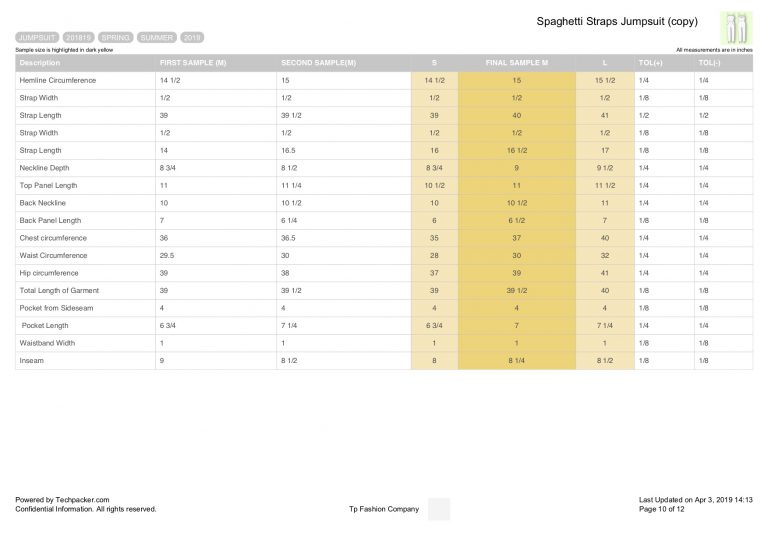Click the Spaghetti Straps Jumpsuit title
This screenshot has width=768, height=543.
pyautogui.click(x=617, y=22)
